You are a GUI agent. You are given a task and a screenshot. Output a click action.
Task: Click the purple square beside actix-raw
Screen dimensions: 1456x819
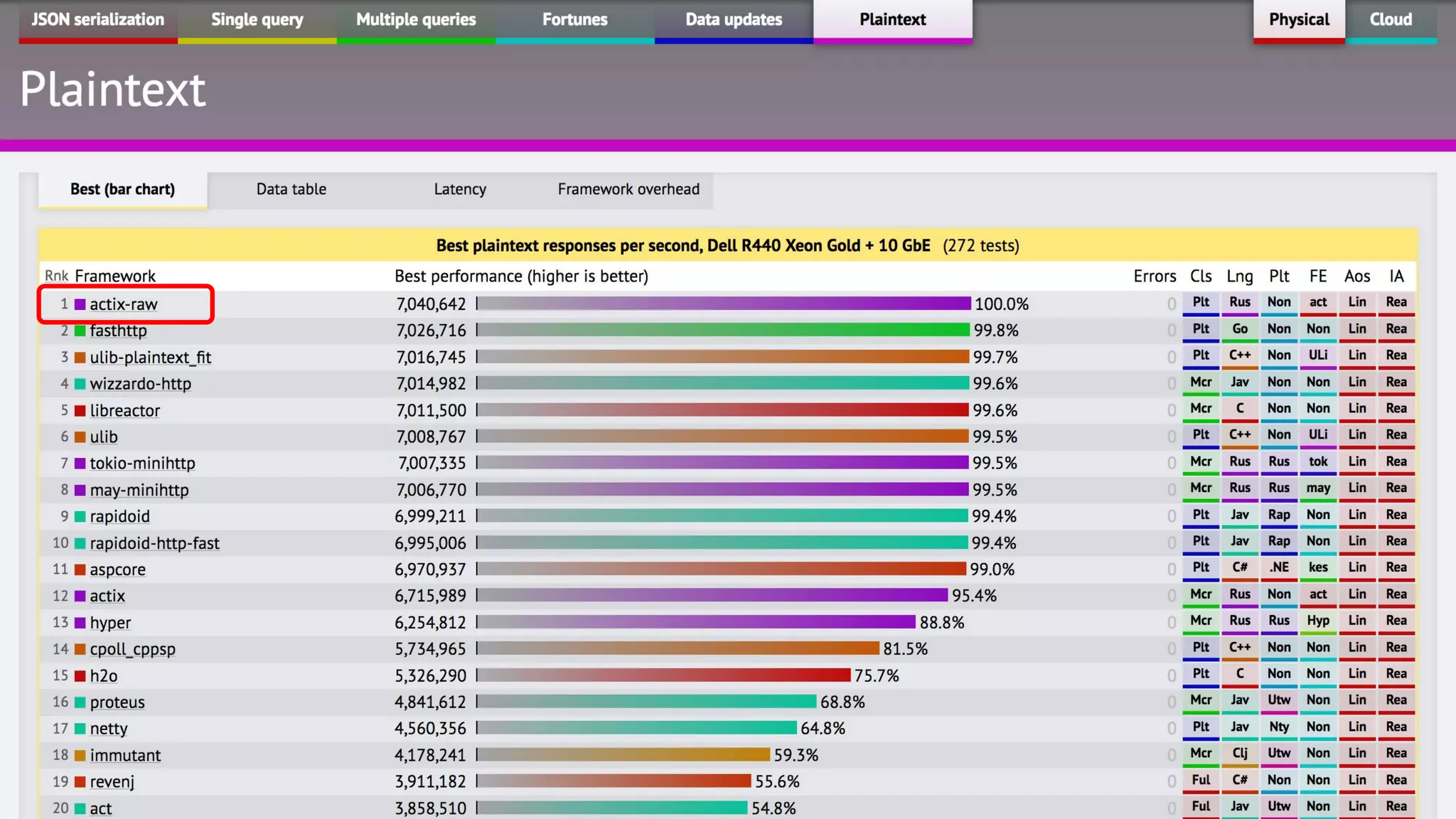pyautogui.click(x=80, y=304)
